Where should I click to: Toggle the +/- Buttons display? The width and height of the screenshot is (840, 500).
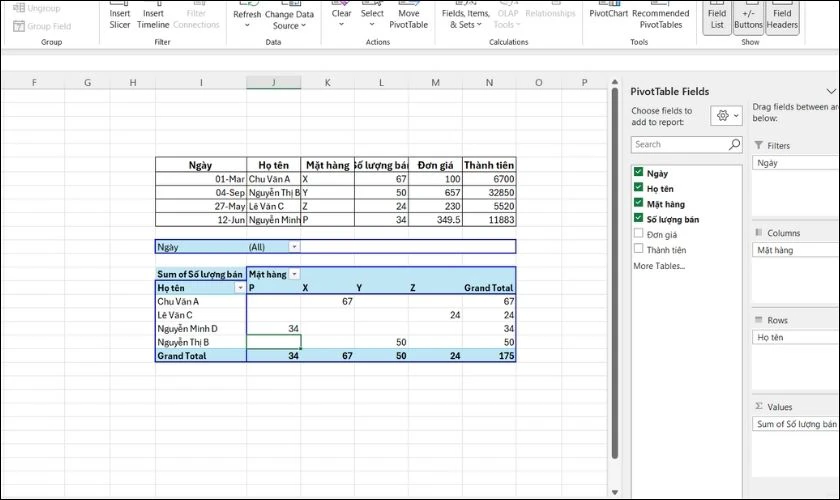(748, 17)
